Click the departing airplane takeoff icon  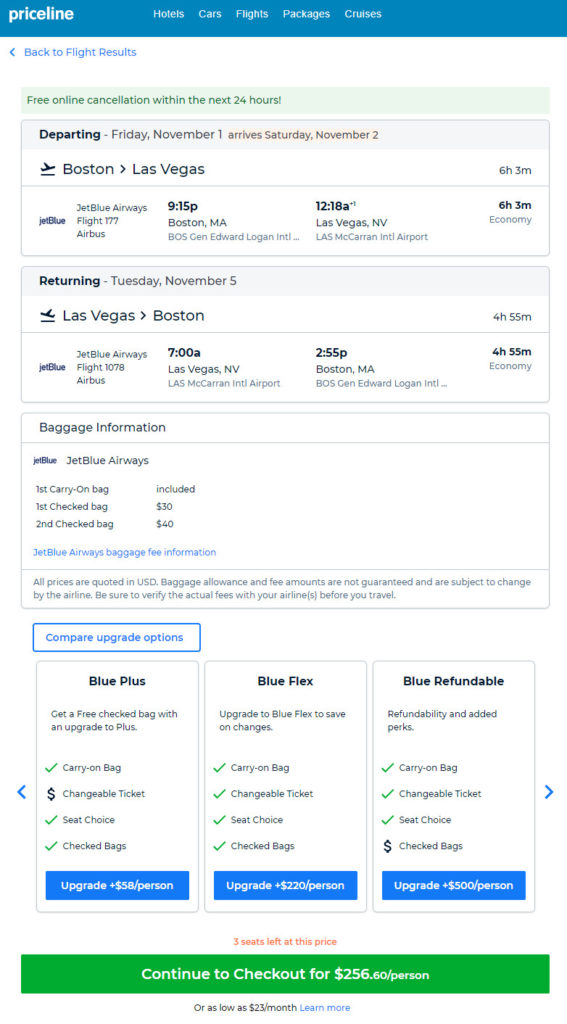(47, 170)
